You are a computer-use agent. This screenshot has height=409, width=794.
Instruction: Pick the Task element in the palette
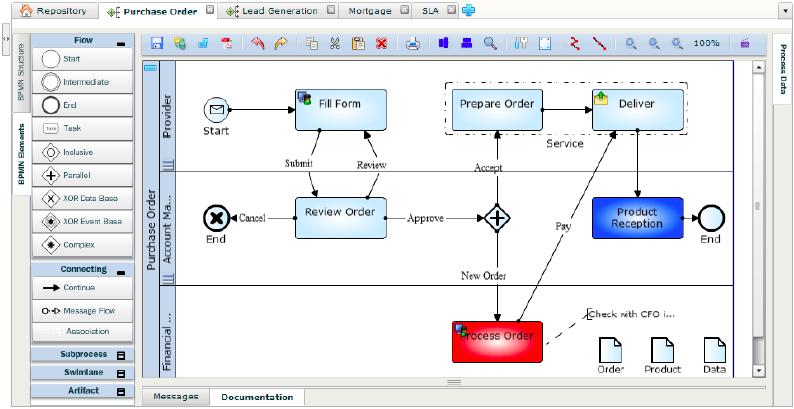click(x=83, y=129)
